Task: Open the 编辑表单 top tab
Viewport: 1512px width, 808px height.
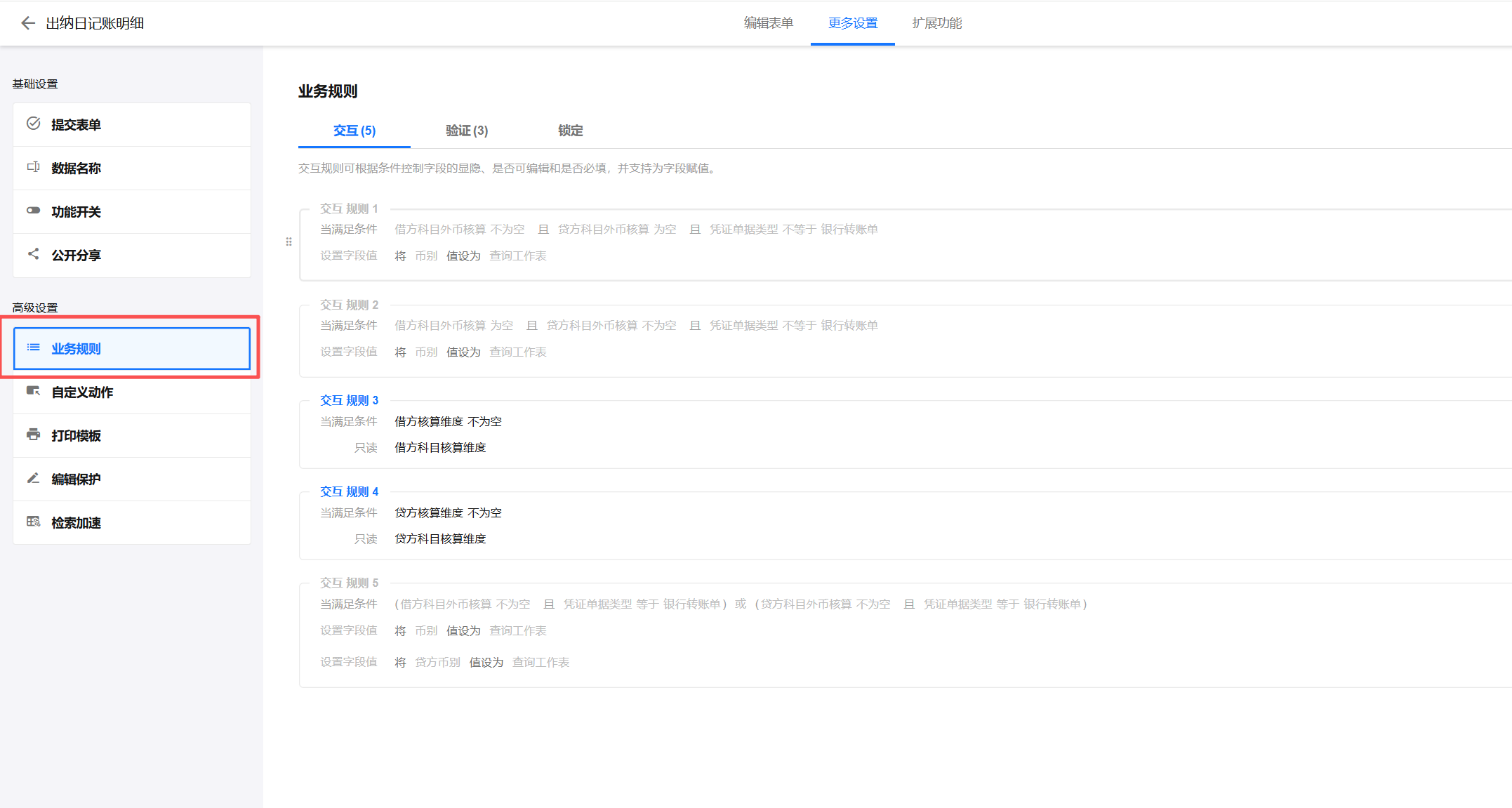Action: [768, 23]
